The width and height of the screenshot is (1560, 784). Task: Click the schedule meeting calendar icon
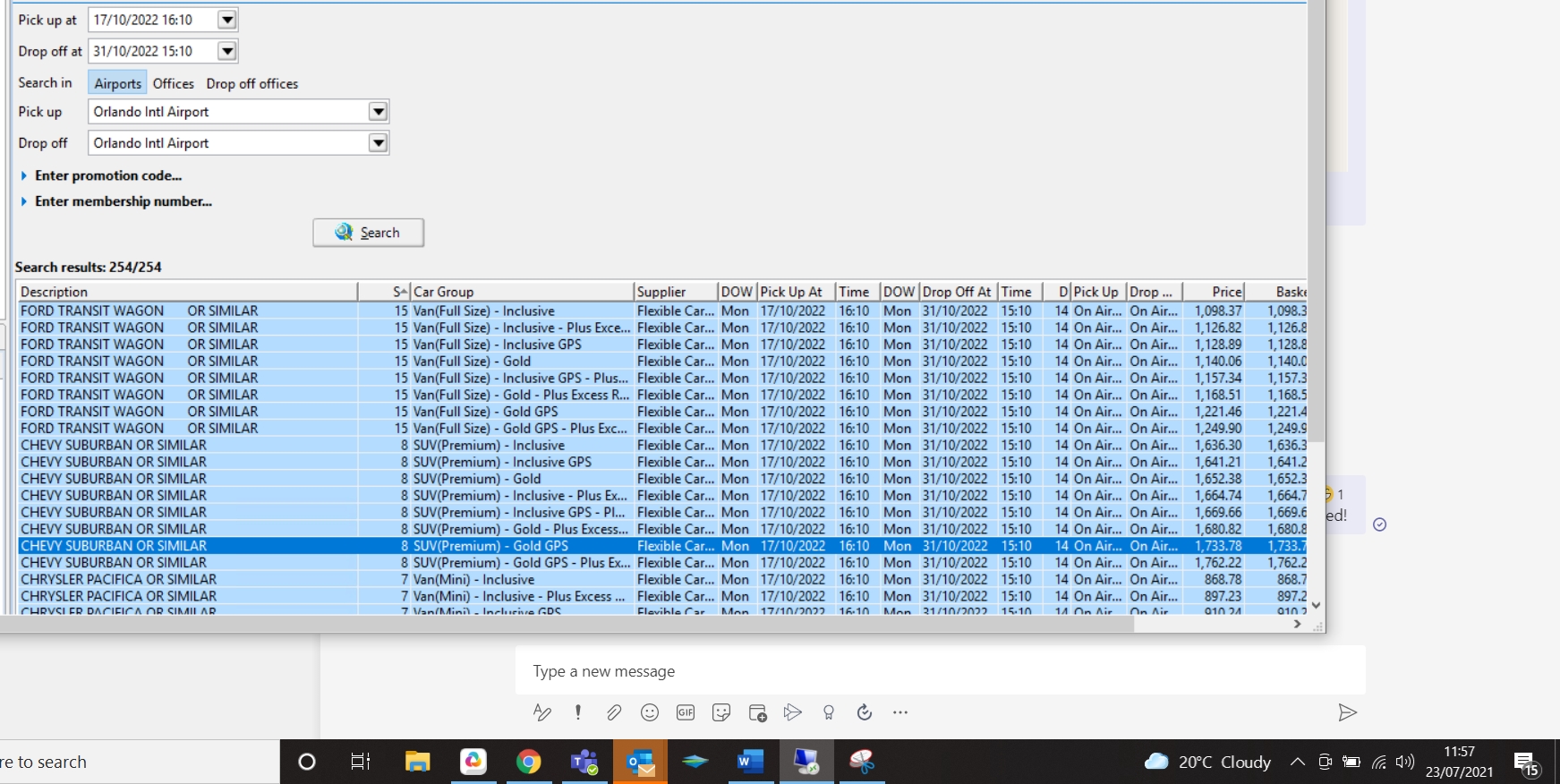tap(757, 712)
